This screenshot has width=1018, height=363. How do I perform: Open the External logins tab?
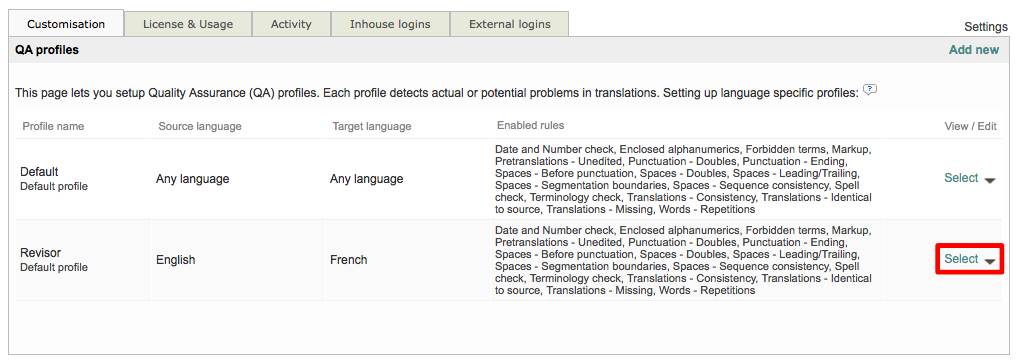click(x=510, y=24)
